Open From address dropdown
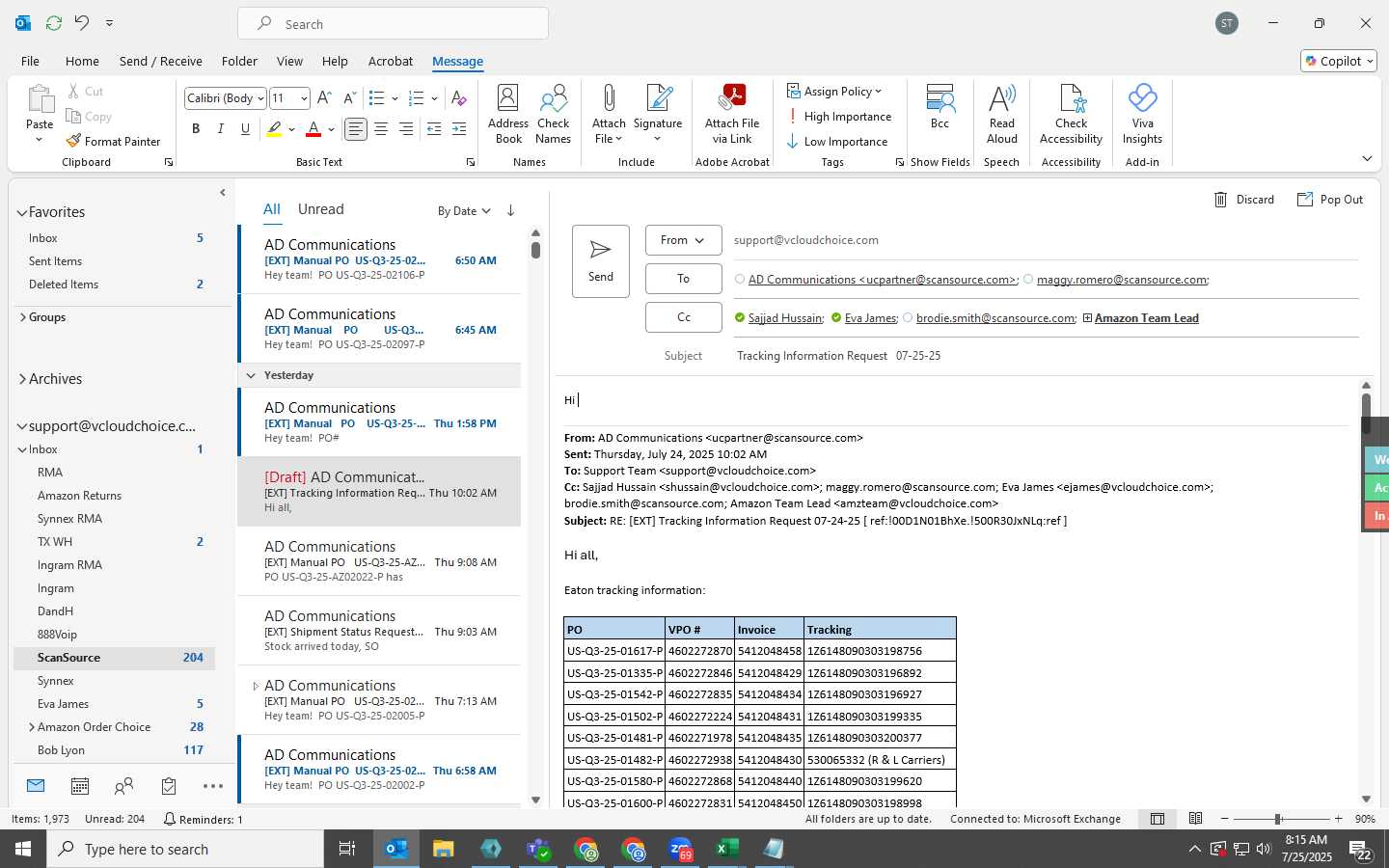 683,240
